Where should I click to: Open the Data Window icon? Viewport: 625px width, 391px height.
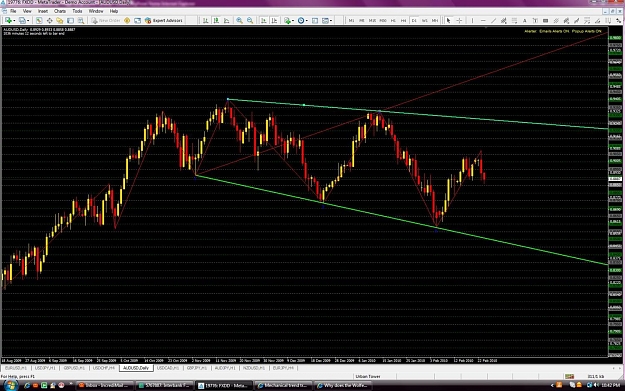[x=49, y=20]
